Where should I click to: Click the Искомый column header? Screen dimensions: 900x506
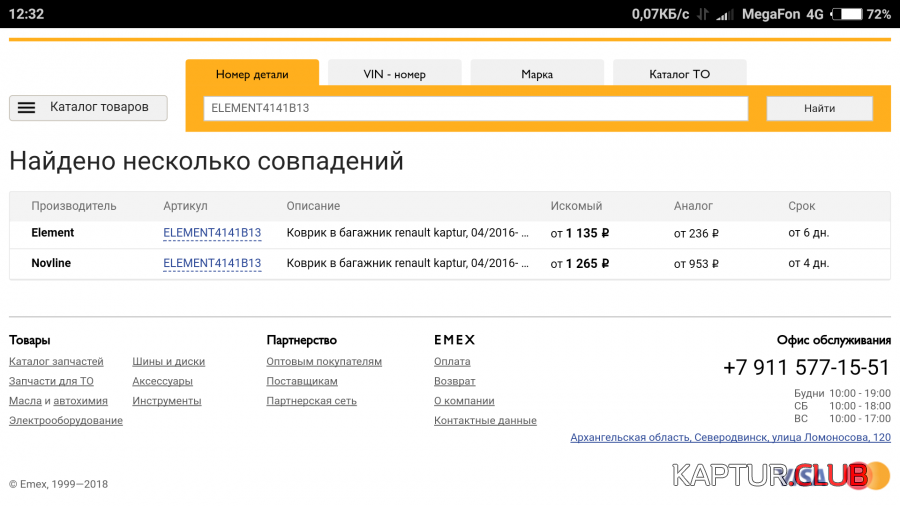coord(576,206)
